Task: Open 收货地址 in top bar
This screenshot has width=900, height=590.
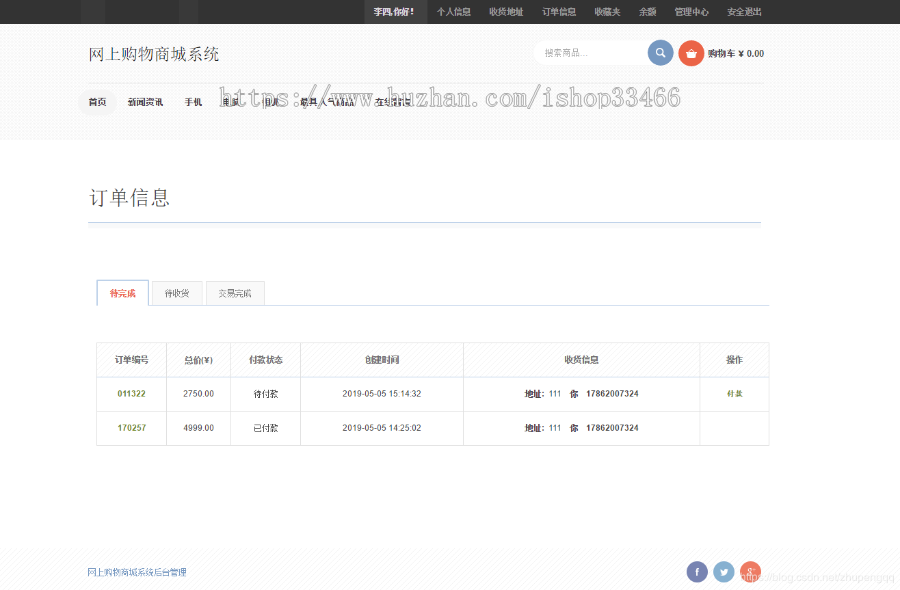Action: (506, 11)
